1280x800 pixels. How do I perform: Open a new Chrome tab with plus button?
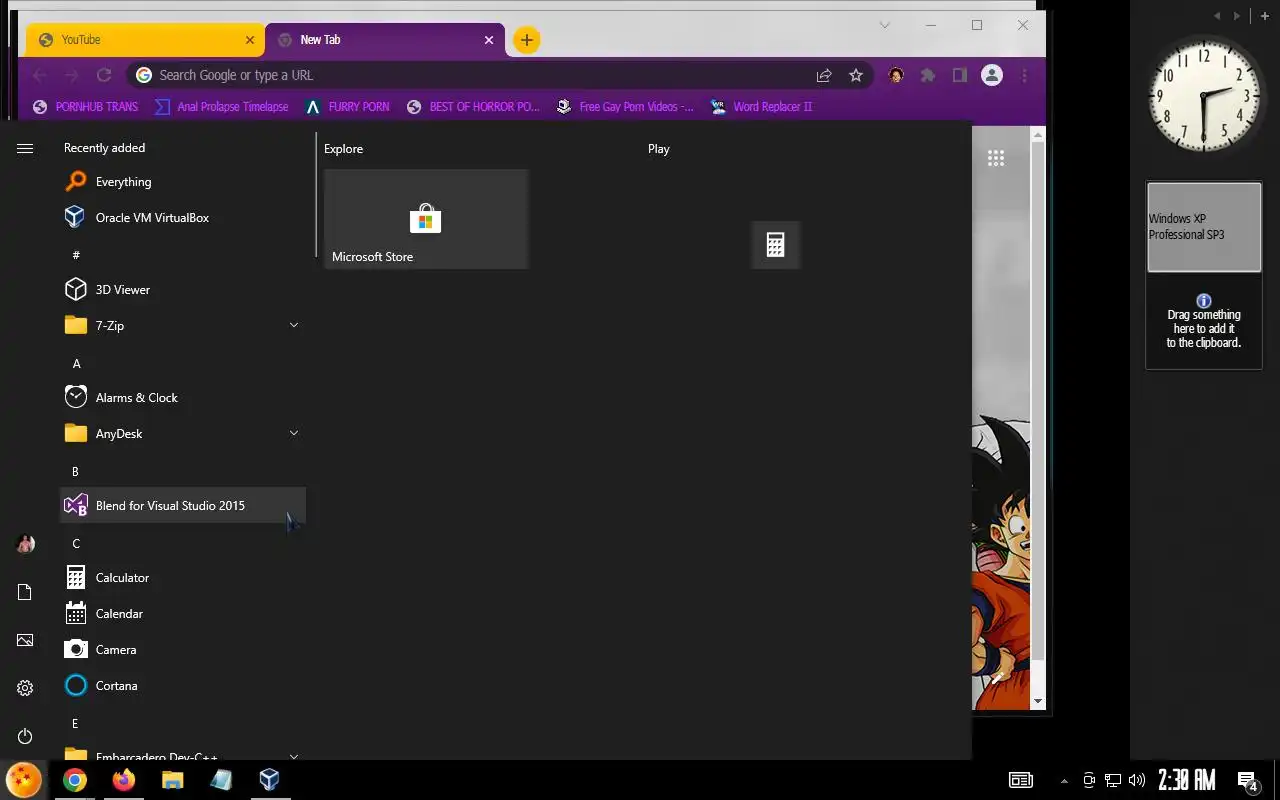click(x=527, y=40)
